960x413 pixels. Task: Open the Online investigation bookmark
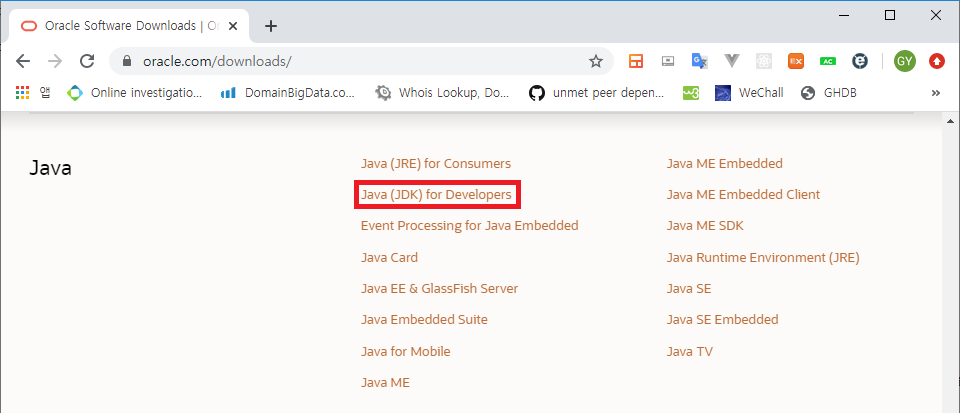(135, 93)
